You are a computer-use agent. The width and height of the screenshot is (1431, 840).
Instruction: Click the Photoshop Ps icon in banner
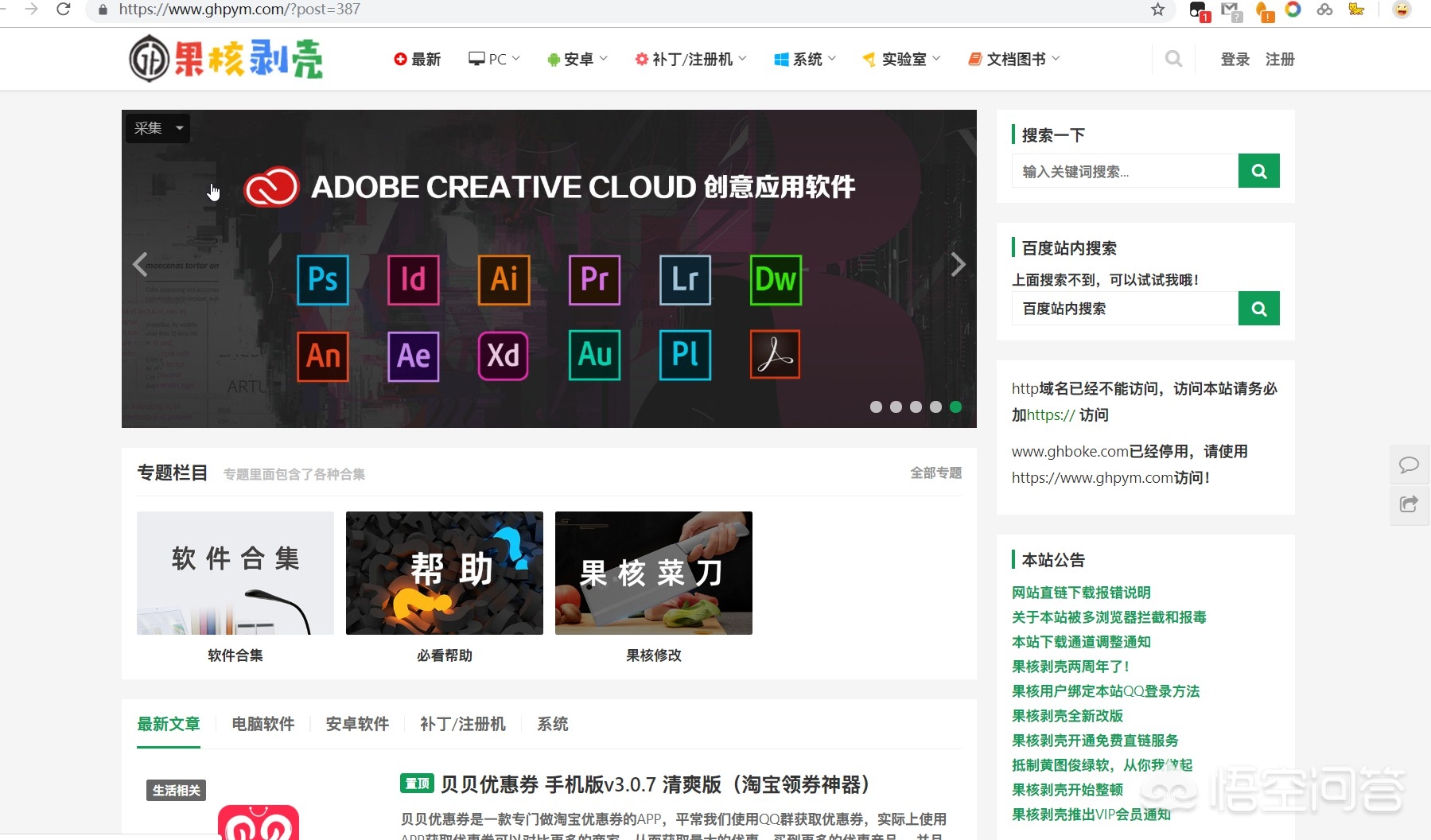323,280
